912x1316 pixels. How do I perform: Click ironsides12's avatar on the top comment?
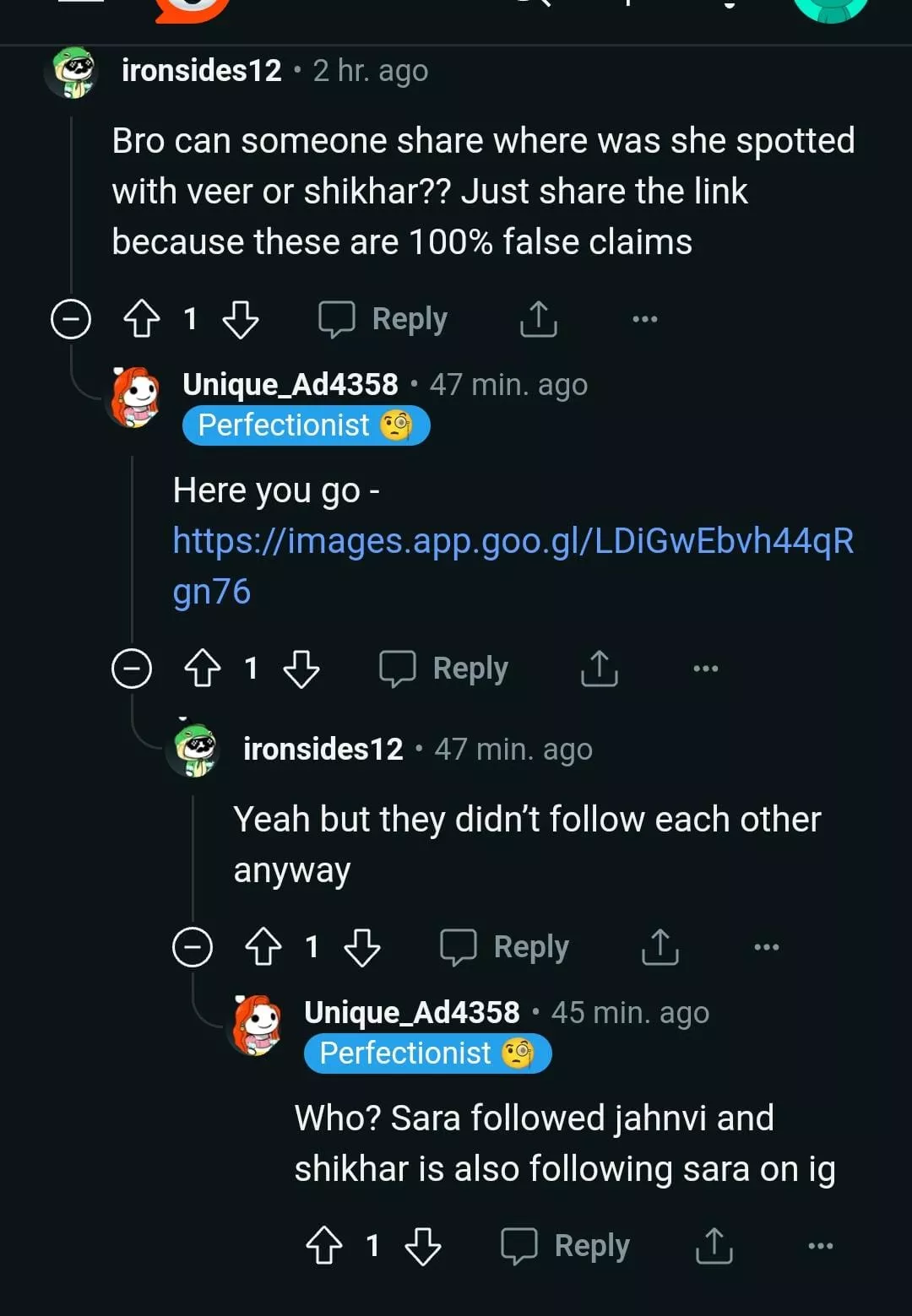tap(73, 72)
